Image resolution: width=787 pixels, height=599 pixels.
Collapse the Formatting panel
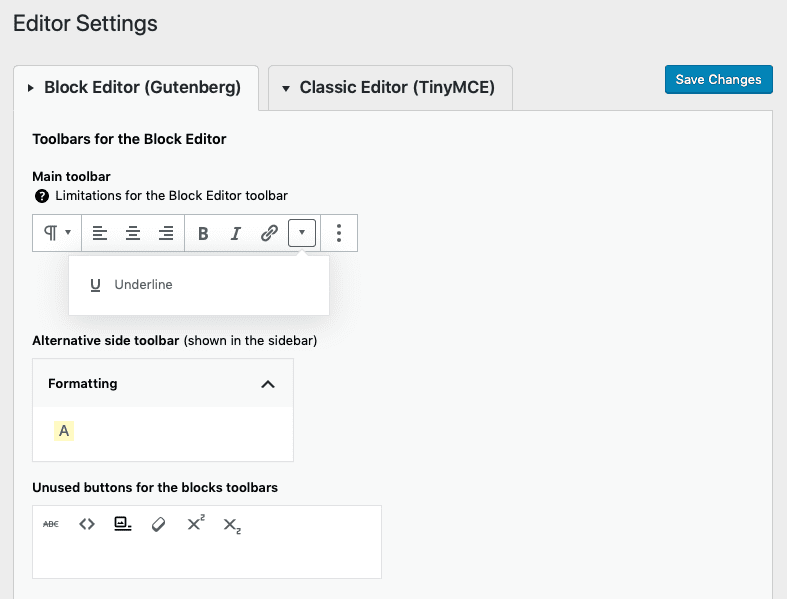(x=267, y=384)
